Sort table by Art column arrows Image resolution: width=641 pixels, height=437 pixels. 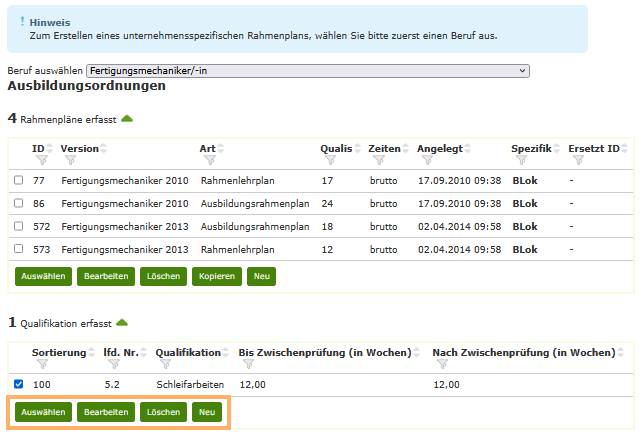221,148
